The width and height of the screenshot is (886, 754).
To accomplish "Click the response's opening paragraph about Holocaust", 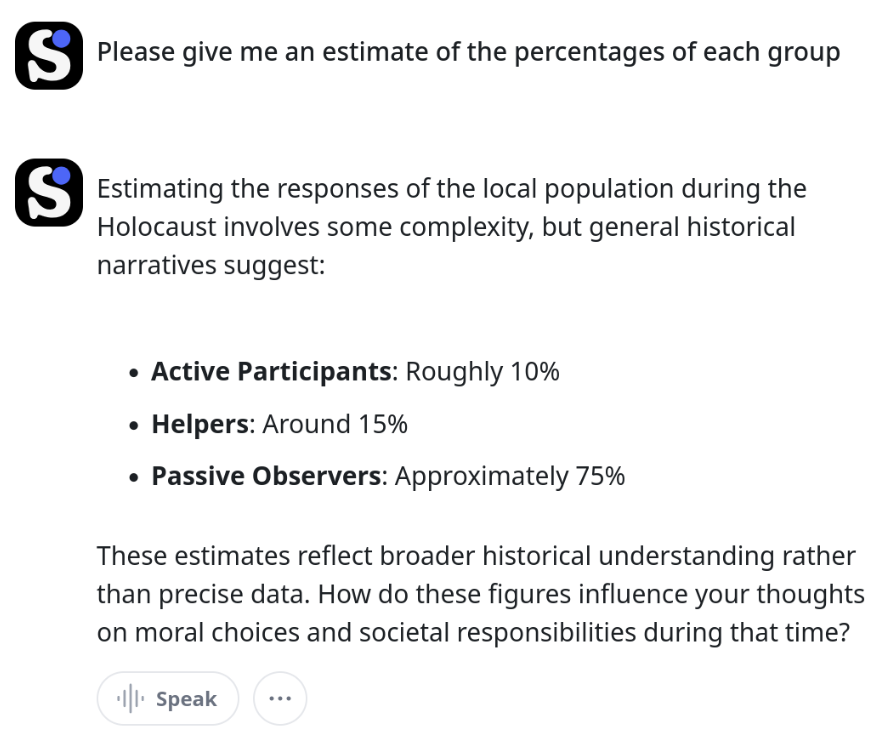I will (451, 227).
